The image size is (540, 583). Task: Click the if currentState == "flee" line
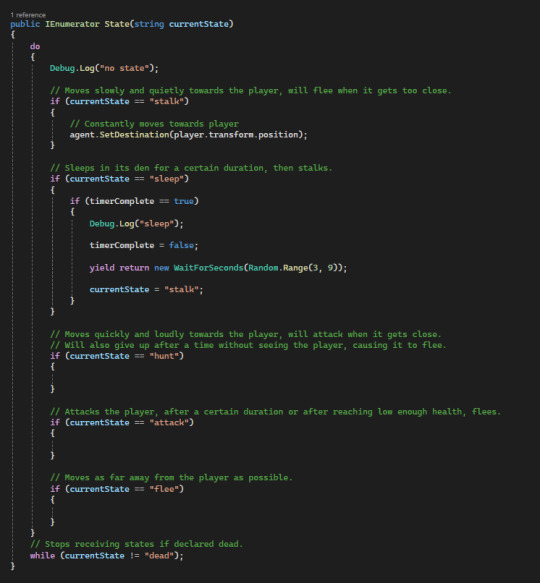pyautogui.click(x=117, y=489)
